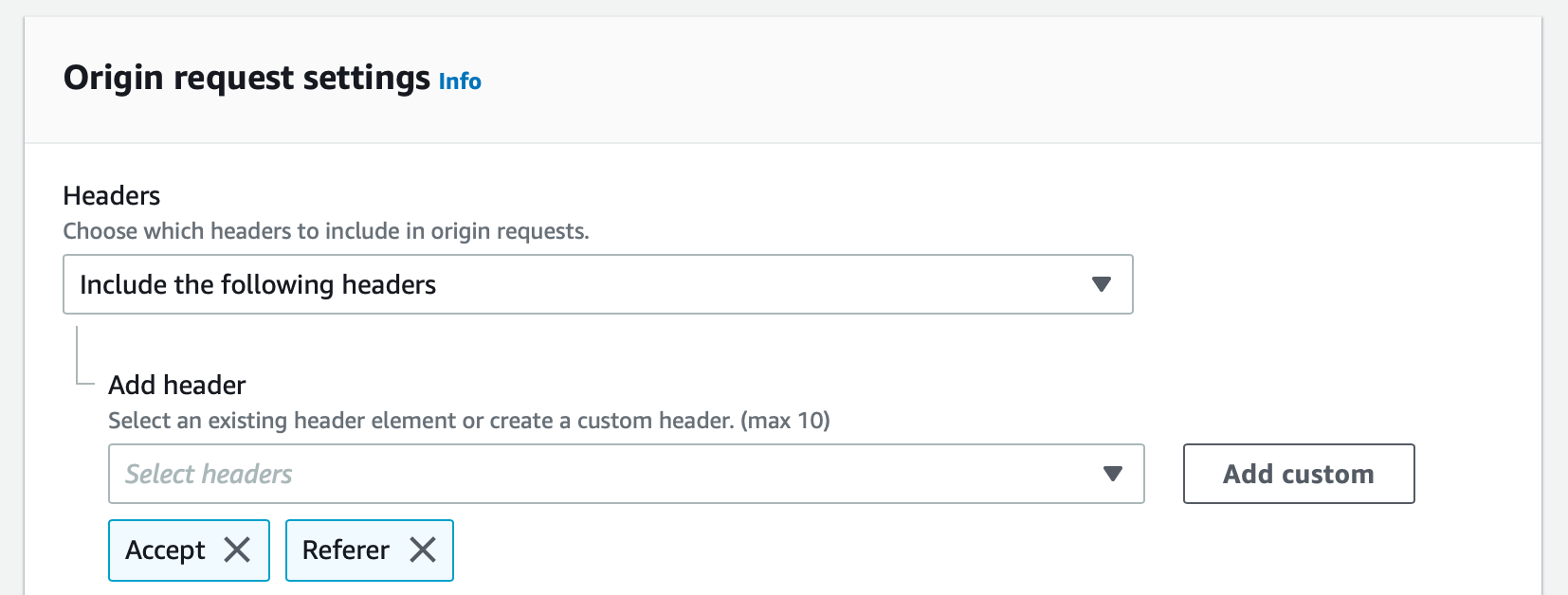Open the Include the following headers dropdown

click(x=597, y=284)
